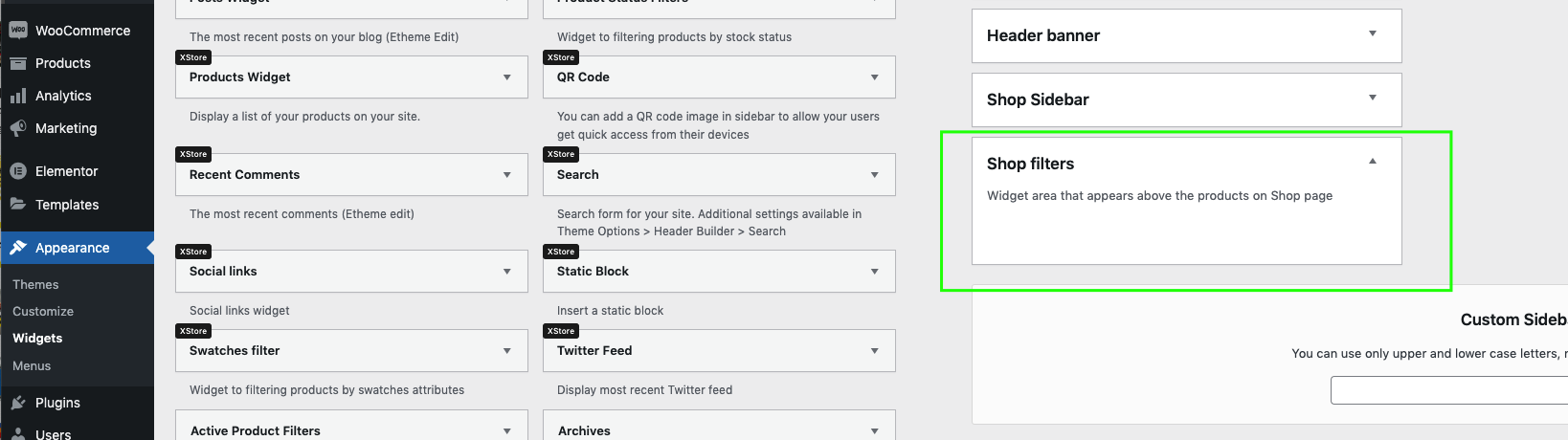Click the Templates folder icon

[x=18, y=205]
